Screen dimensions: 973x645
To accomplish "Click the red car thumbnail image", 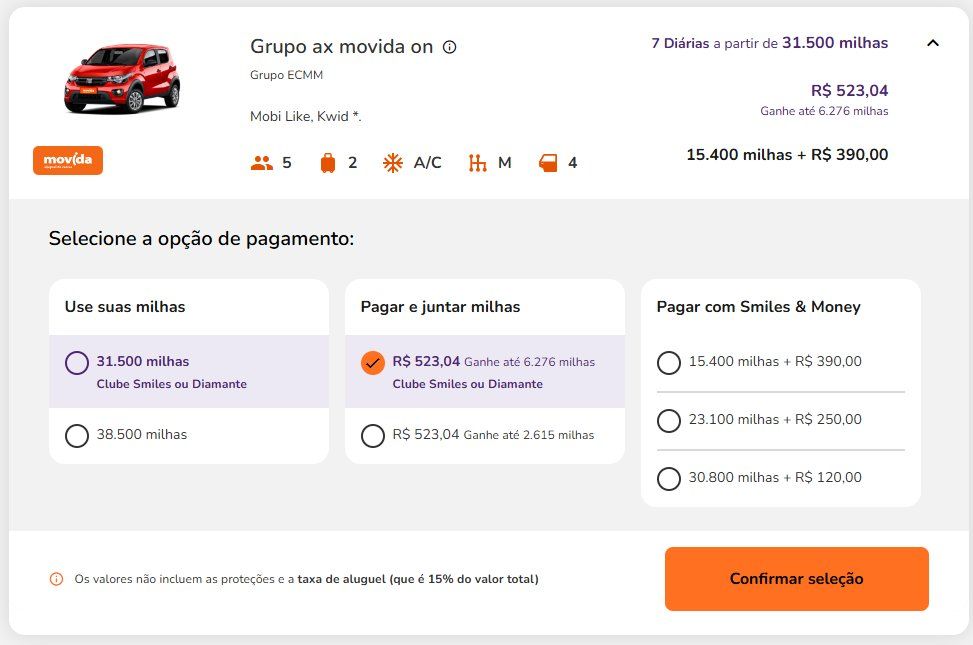I will tap(122, 78).
